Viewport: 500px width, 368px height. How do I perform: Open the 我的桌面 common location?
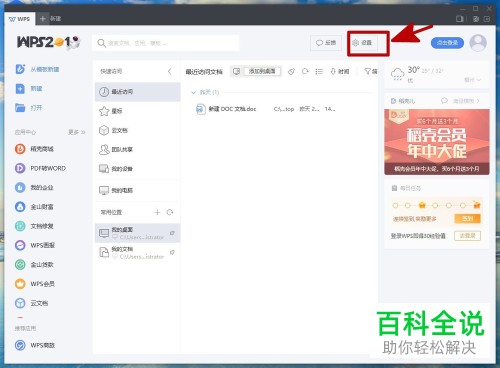(x=137, y=233)
